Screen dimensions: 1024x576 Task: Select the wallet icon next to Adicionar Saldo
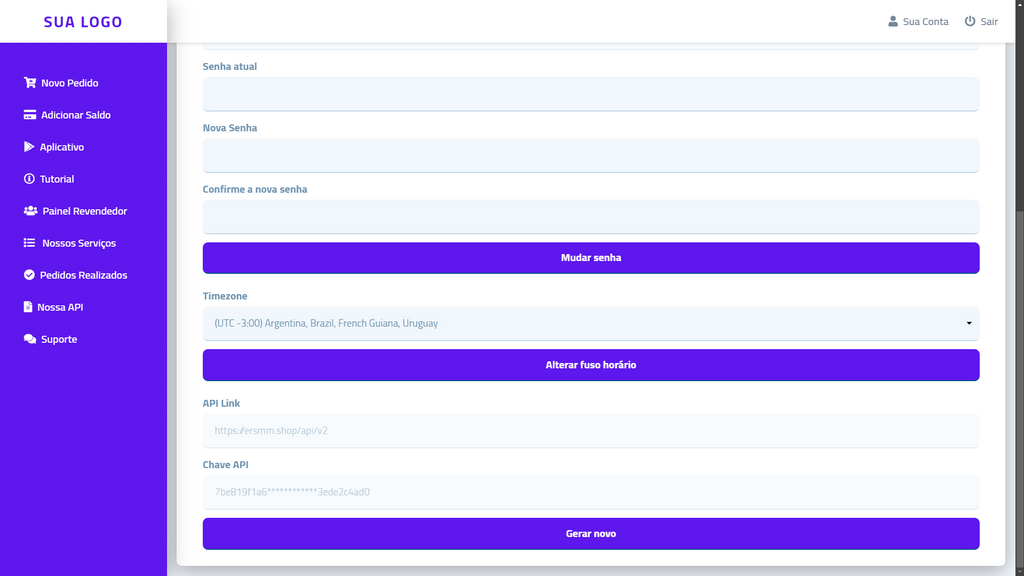point(28,115)
